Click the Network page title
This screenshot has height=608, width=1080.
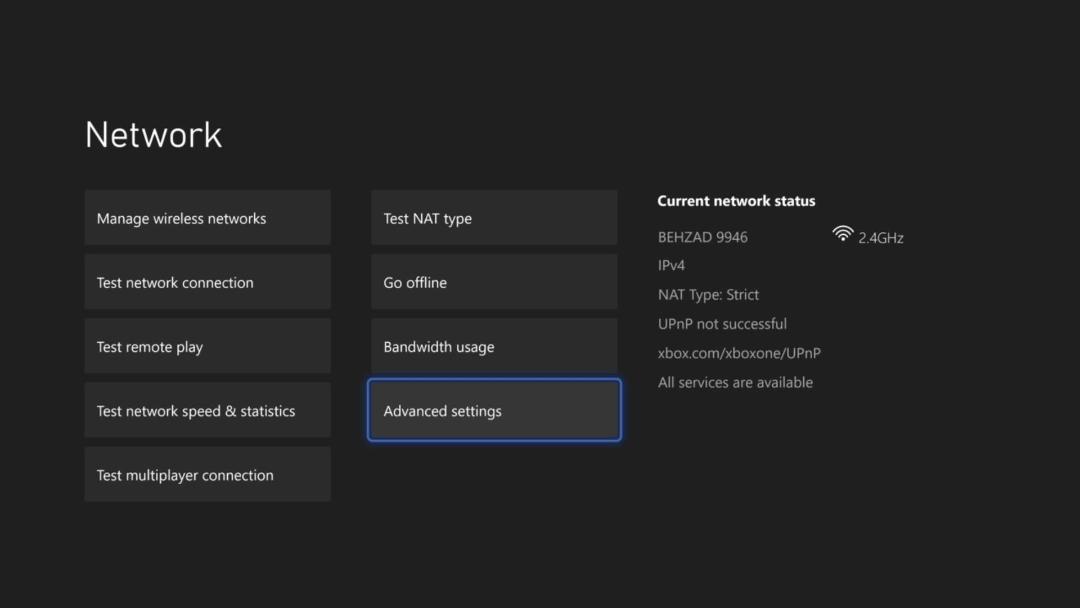[x=154, y=134]
